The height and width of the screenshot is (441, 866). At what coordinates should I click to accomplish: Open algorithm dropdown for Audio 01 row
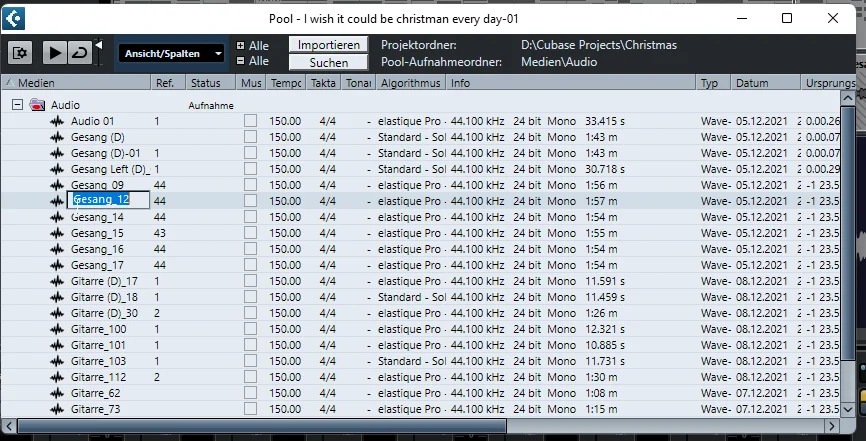point(412,121)
